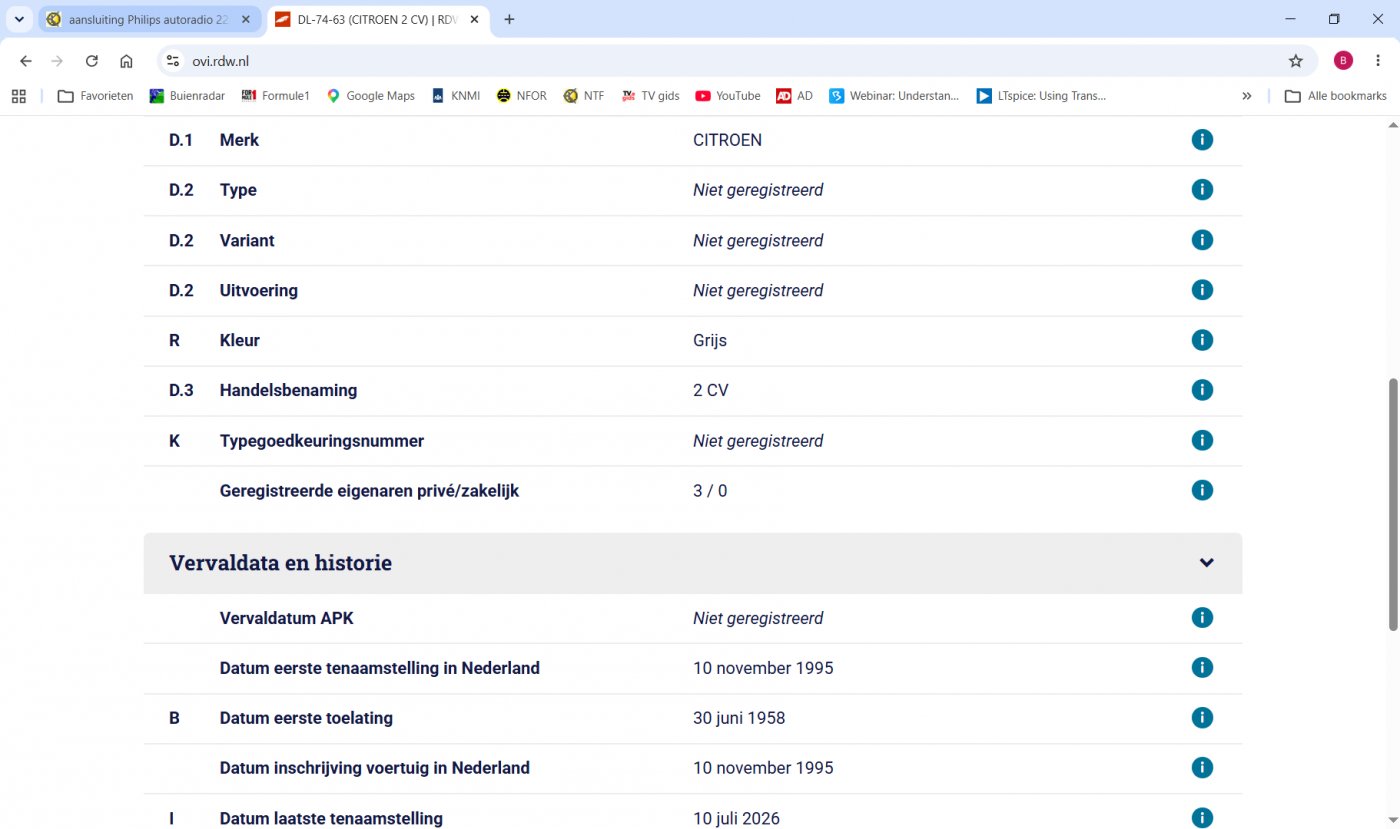Open the KNMI bookmark
Screen dimensions: 1400x829
pos(455,96)
